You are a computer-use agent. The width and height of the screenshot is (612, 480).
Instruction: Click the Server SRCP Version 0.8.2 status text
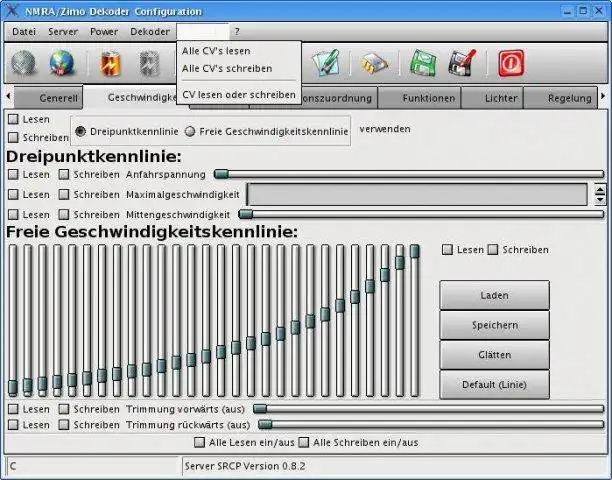tap(245, 466)
